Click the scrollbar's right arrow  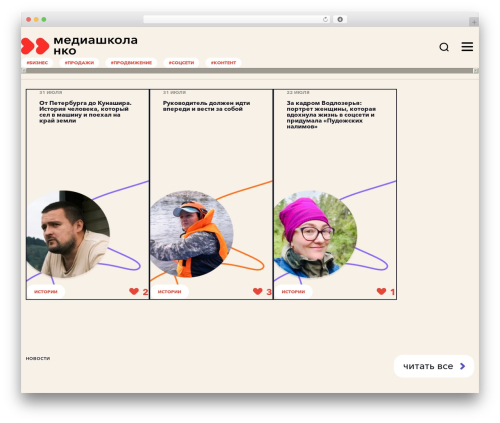coord(476,71)
